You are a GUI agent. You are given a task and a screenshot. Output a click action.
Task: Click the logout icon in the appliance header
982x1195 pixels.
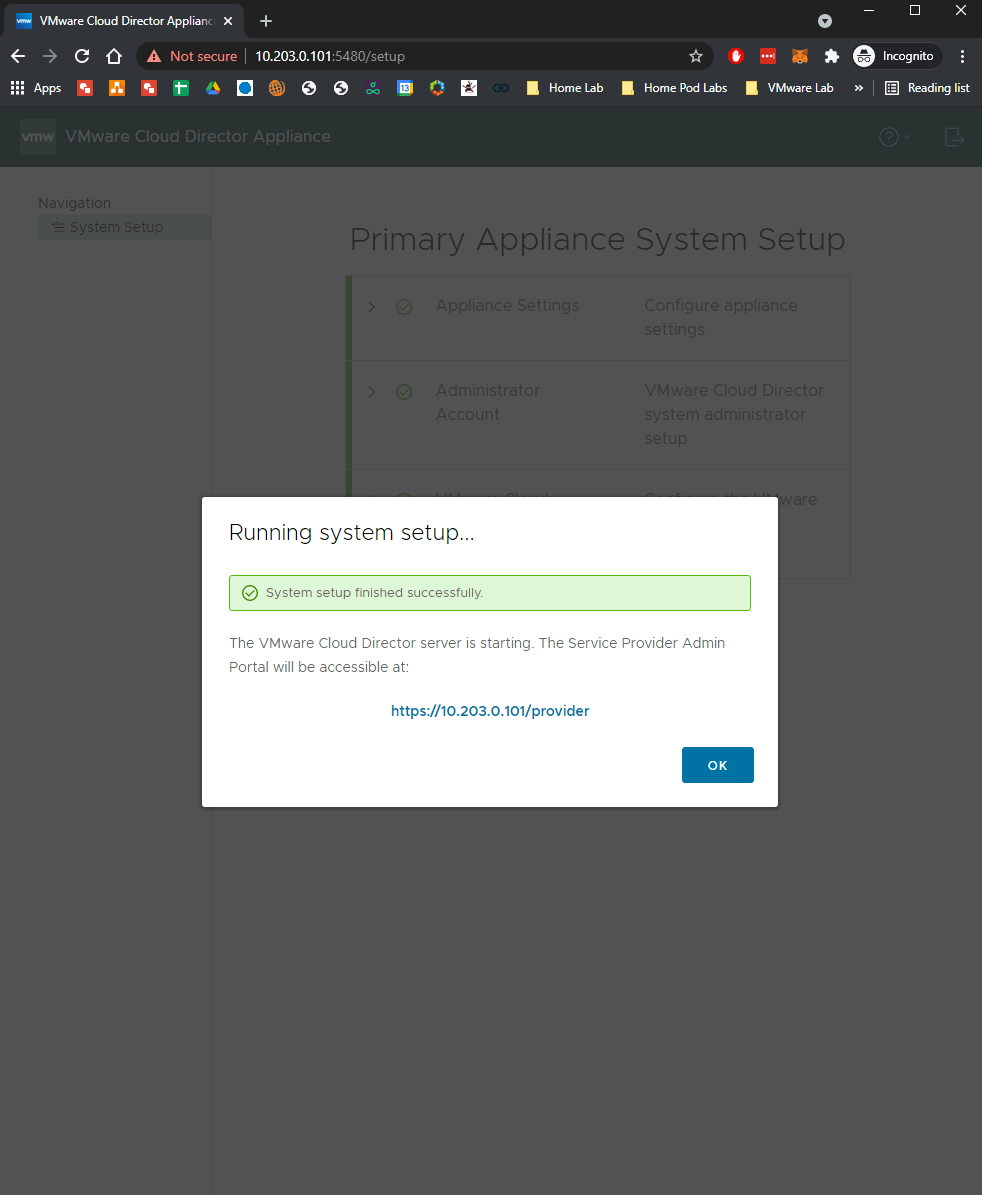click(955, 137)
